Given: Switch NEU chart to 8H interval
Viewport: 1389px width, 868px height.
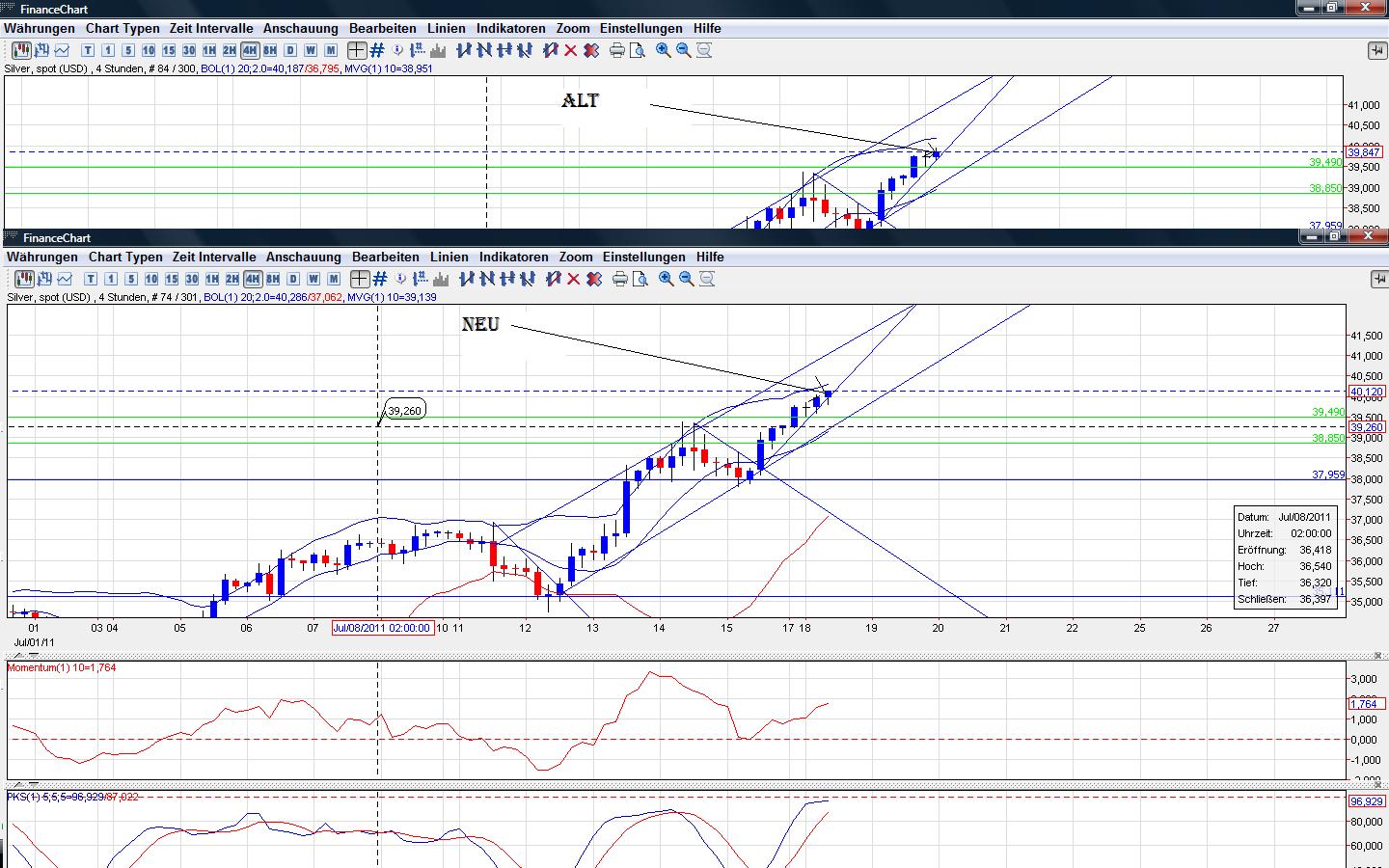Looking at the screenshot, I should click(x=273, y=279).
